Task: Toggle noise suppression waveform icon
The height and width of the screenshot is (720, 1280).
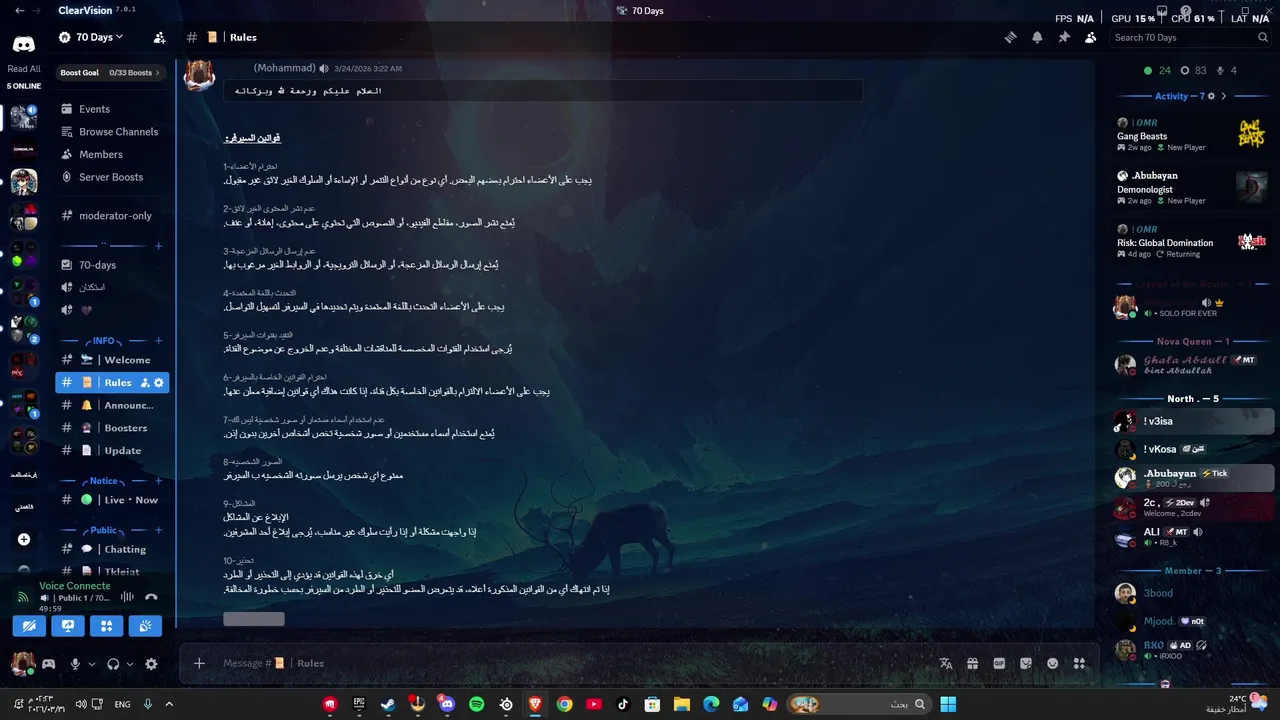Action: [x=127, y=597]
